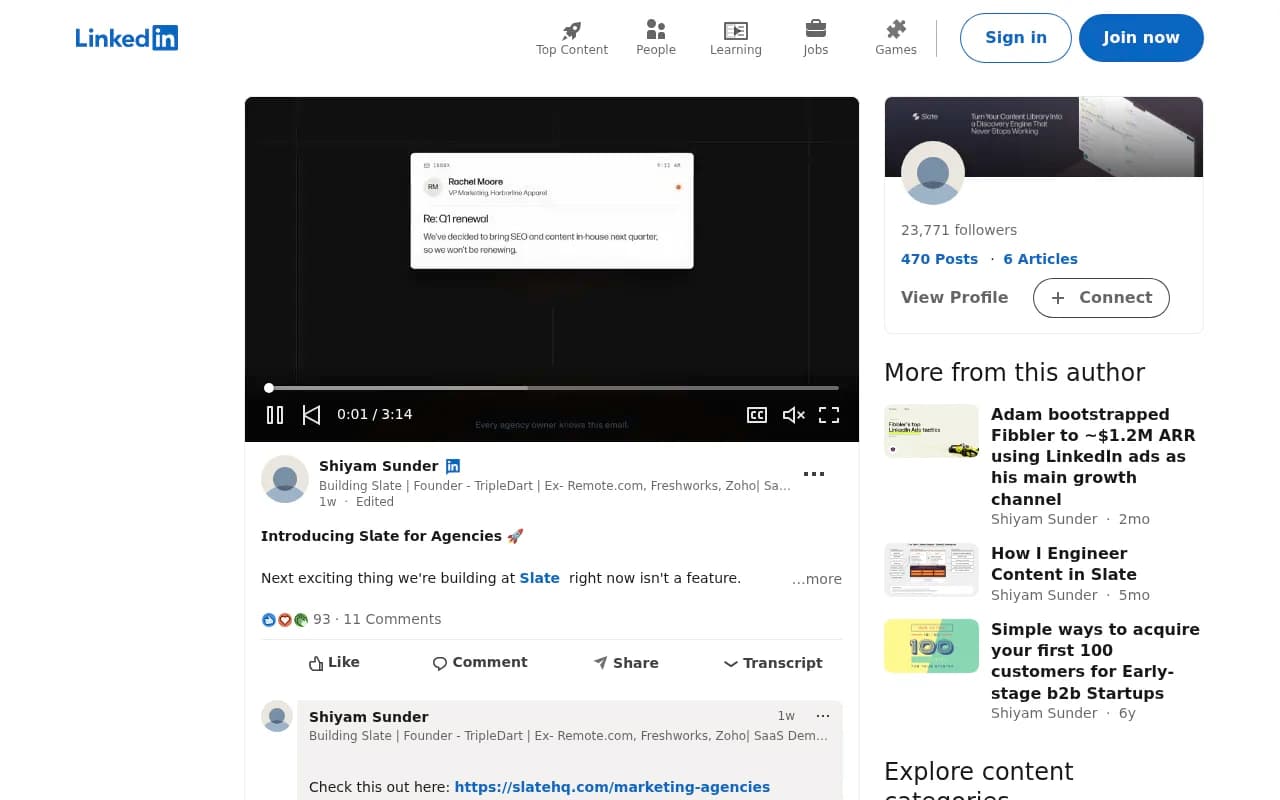Open the 6 Articles link
1280x800 pixels.
(1040, 259)
